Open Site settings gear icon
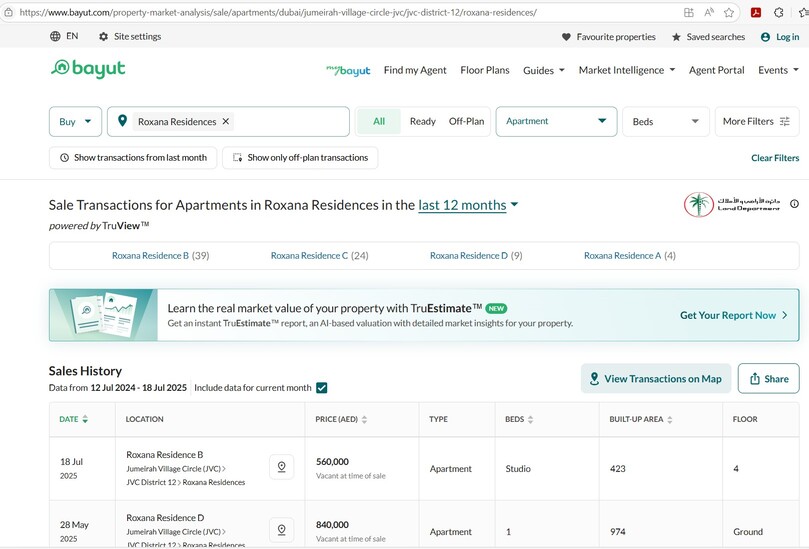The width and height of the screenshot is (809, 549). coord(103,37)
